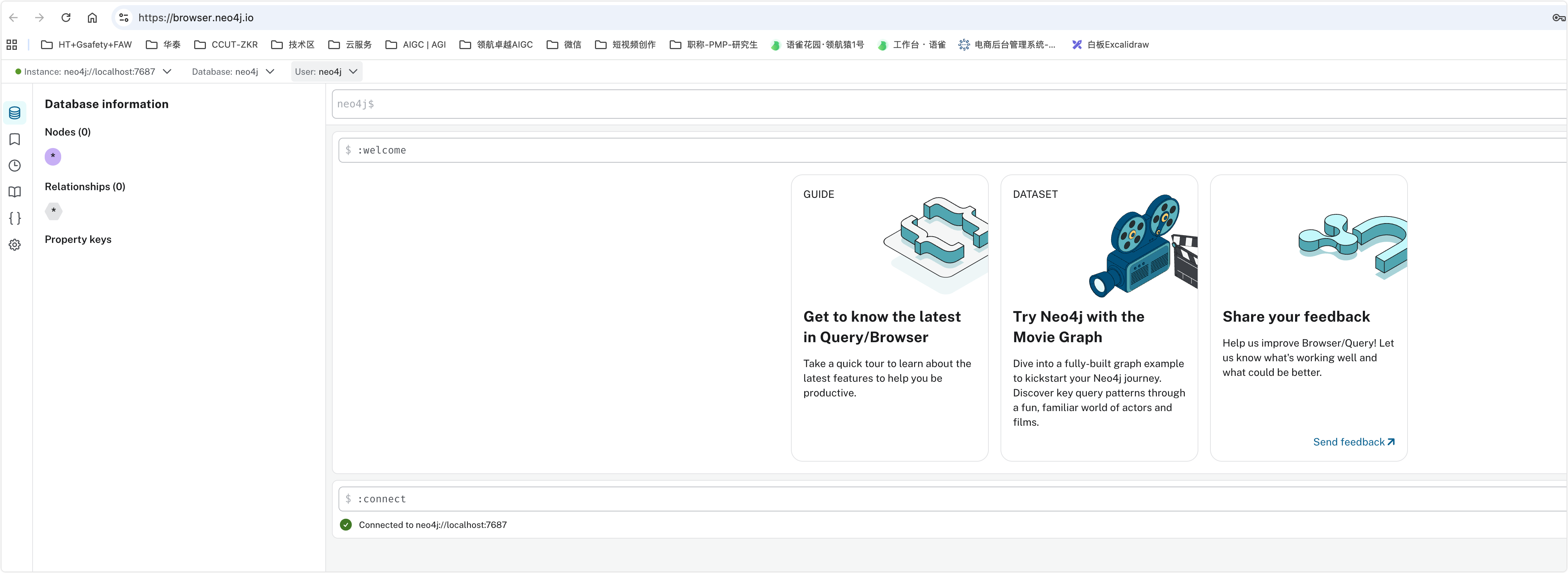Click the browser back arrow

coord(14,18)
